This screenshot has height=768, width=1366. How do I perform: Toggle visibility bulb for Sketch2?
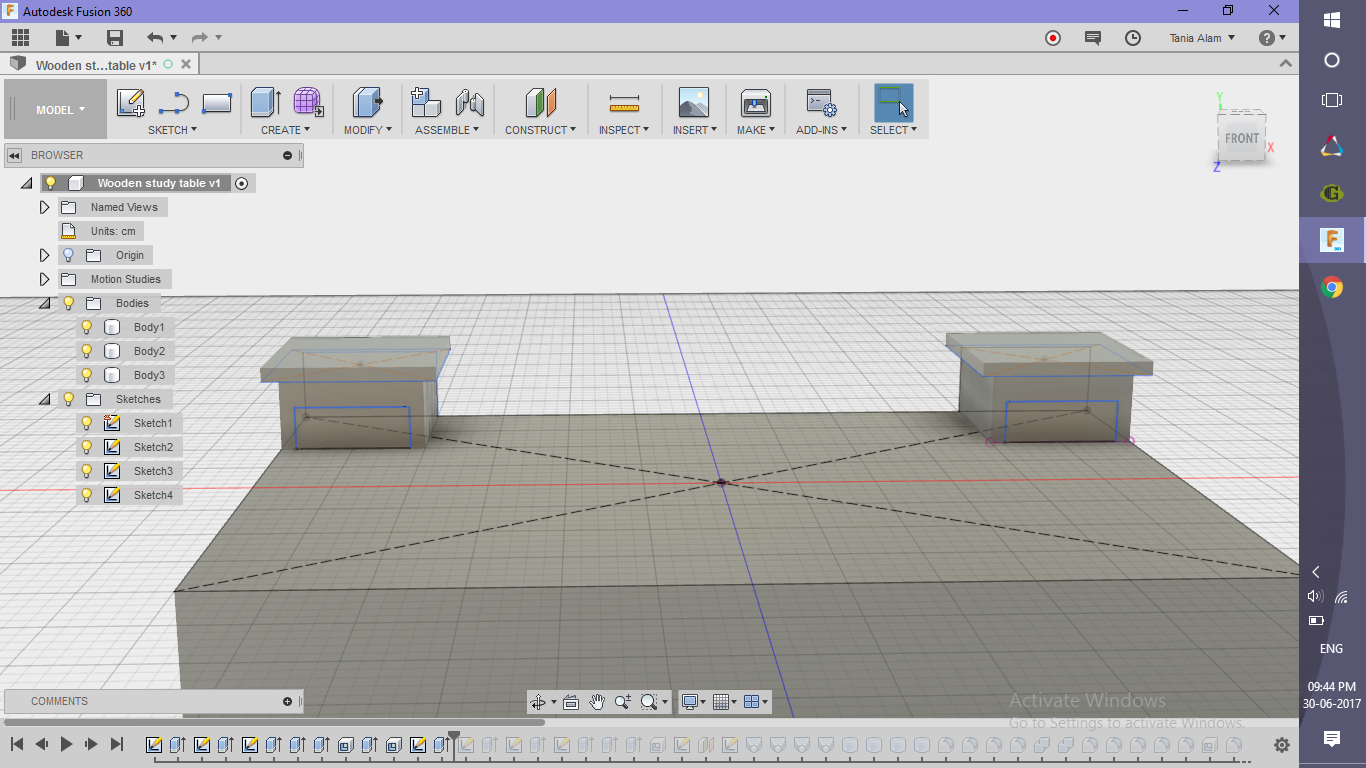[87, 447]
